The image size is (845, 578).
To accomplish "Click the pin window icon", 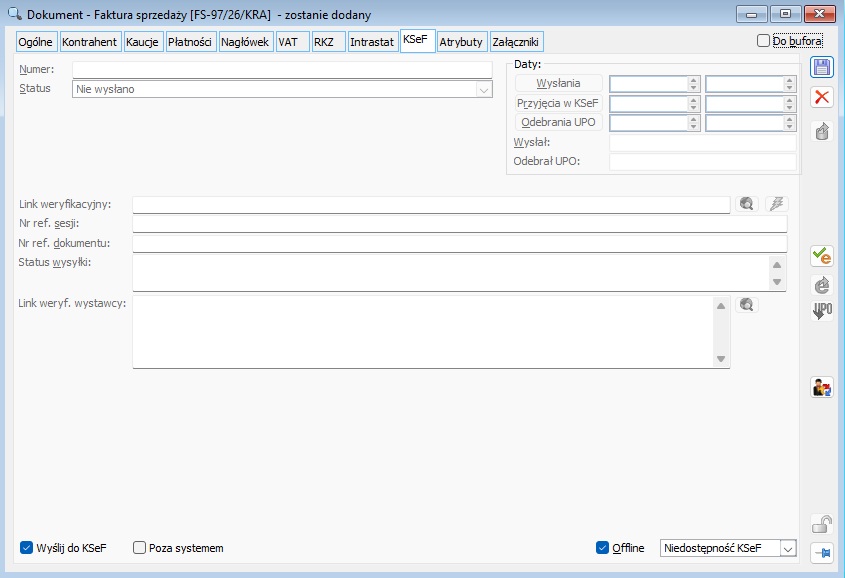I will click(822, 553).
